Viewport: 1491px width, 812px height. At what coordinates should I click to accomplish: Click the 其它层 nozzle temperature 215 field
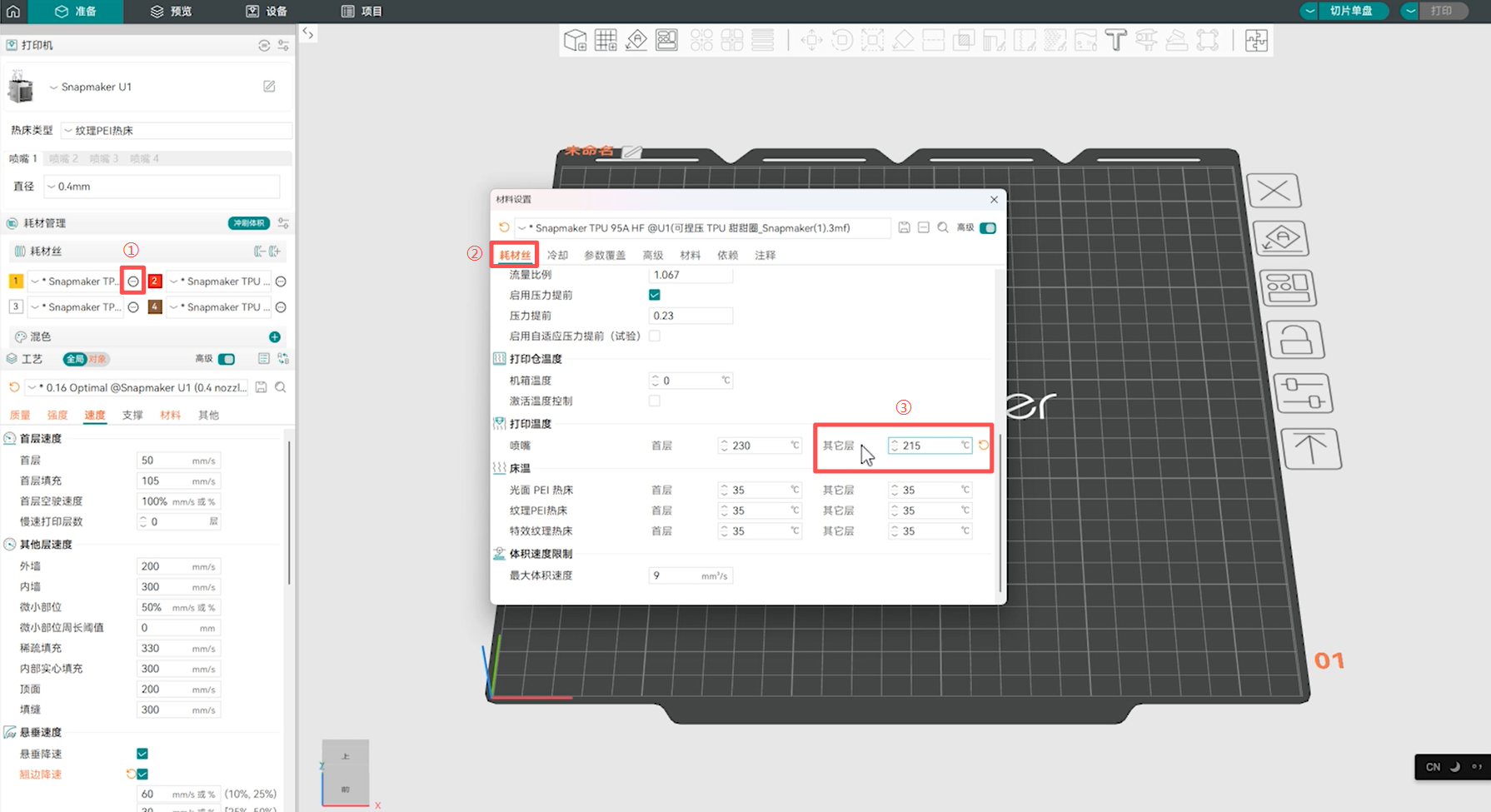click(x=930, y=446)
